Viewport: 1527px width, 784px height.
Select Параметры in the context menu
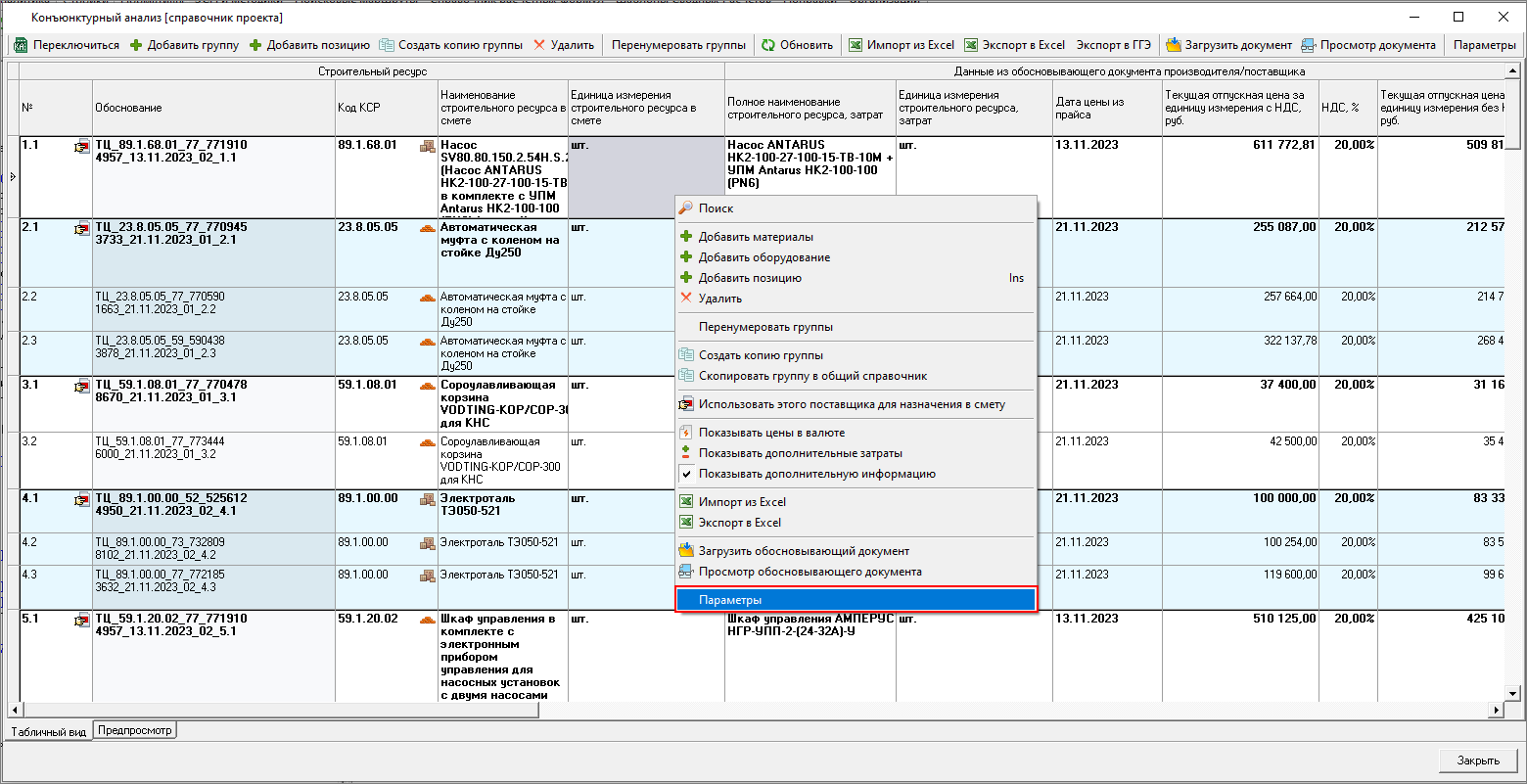[730, 600]
